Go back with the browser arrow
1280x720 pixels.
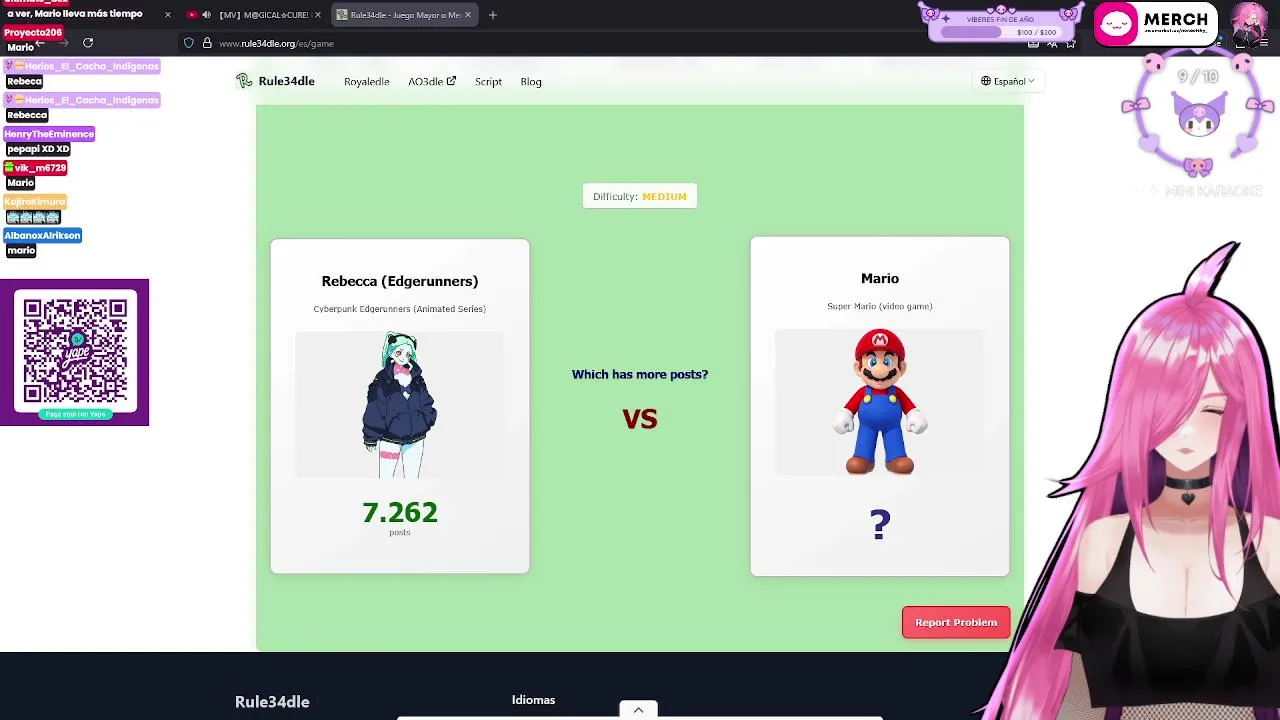40,43
